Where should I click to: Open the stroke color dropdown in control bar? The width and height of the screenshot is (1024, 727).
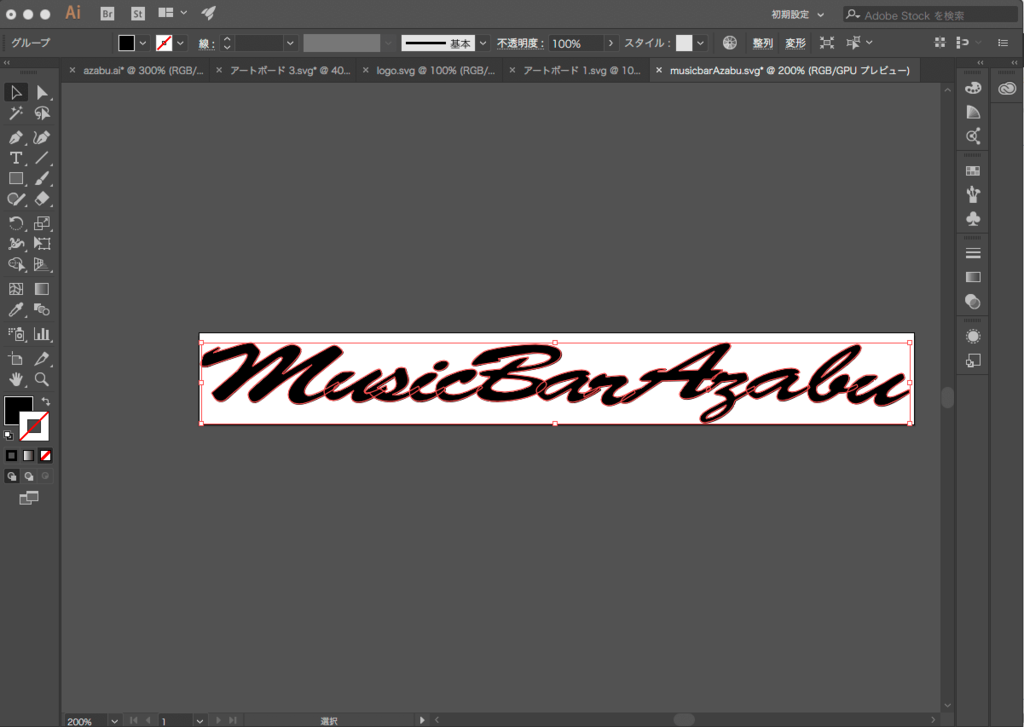(x=181, y=43)
